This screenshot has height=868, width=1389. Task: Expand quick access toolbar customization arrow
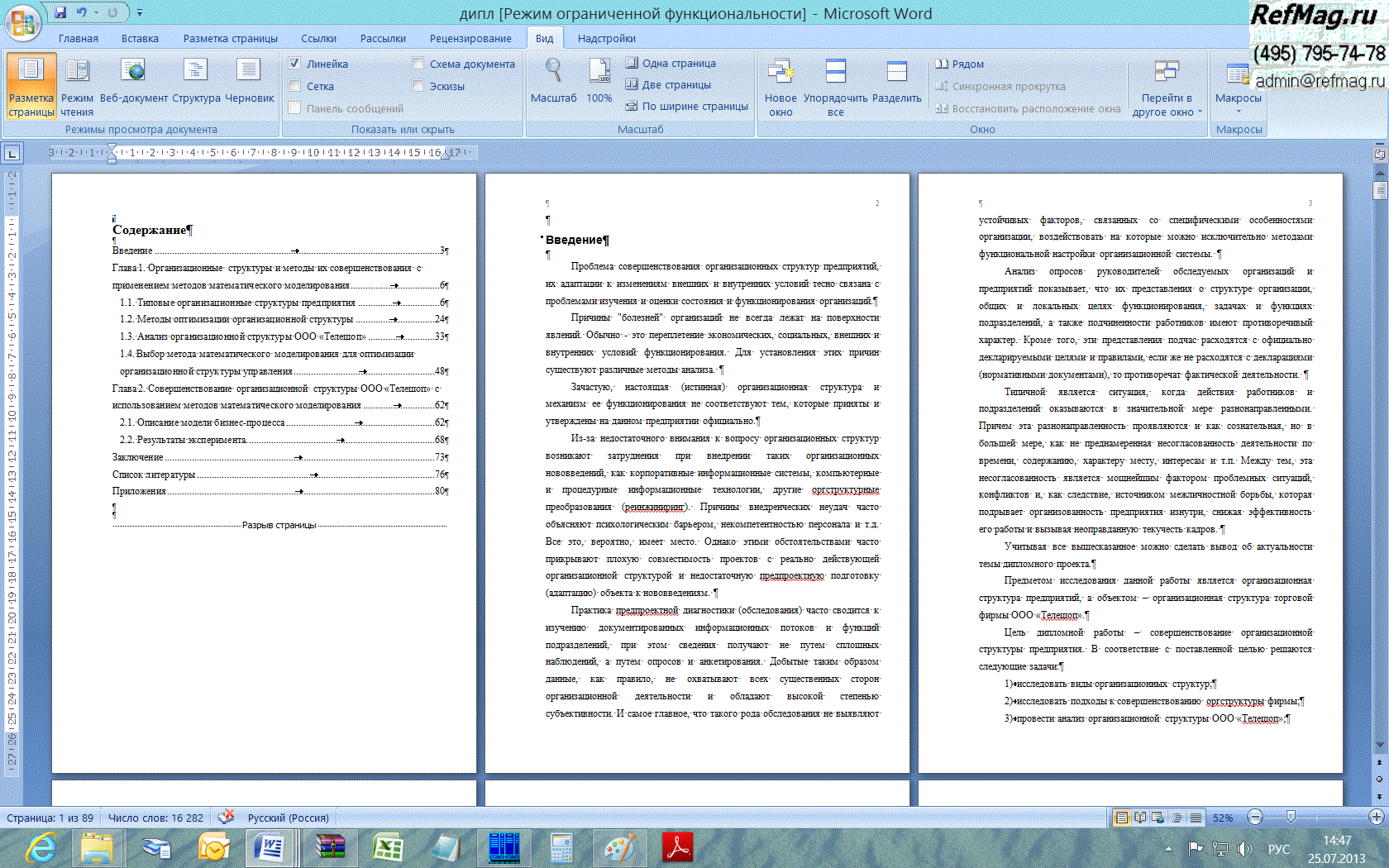[140, 12]
